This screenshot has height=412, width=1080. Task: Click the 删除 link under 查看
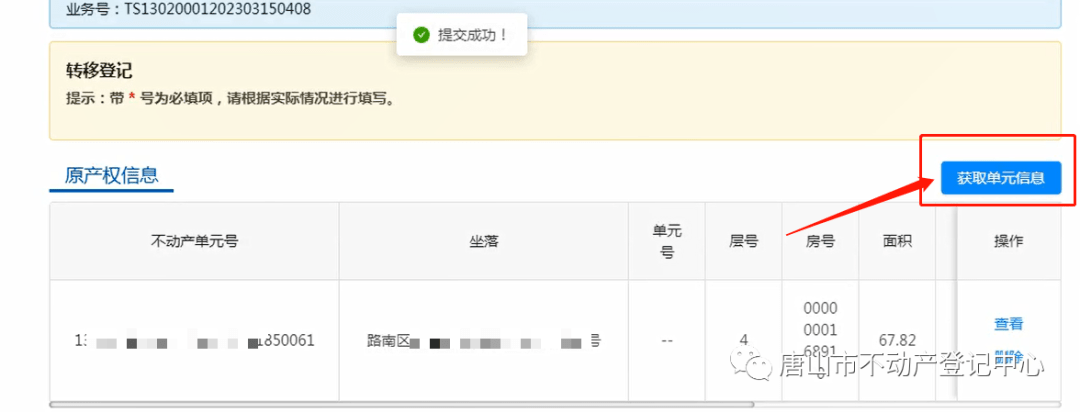(1008, 357)
